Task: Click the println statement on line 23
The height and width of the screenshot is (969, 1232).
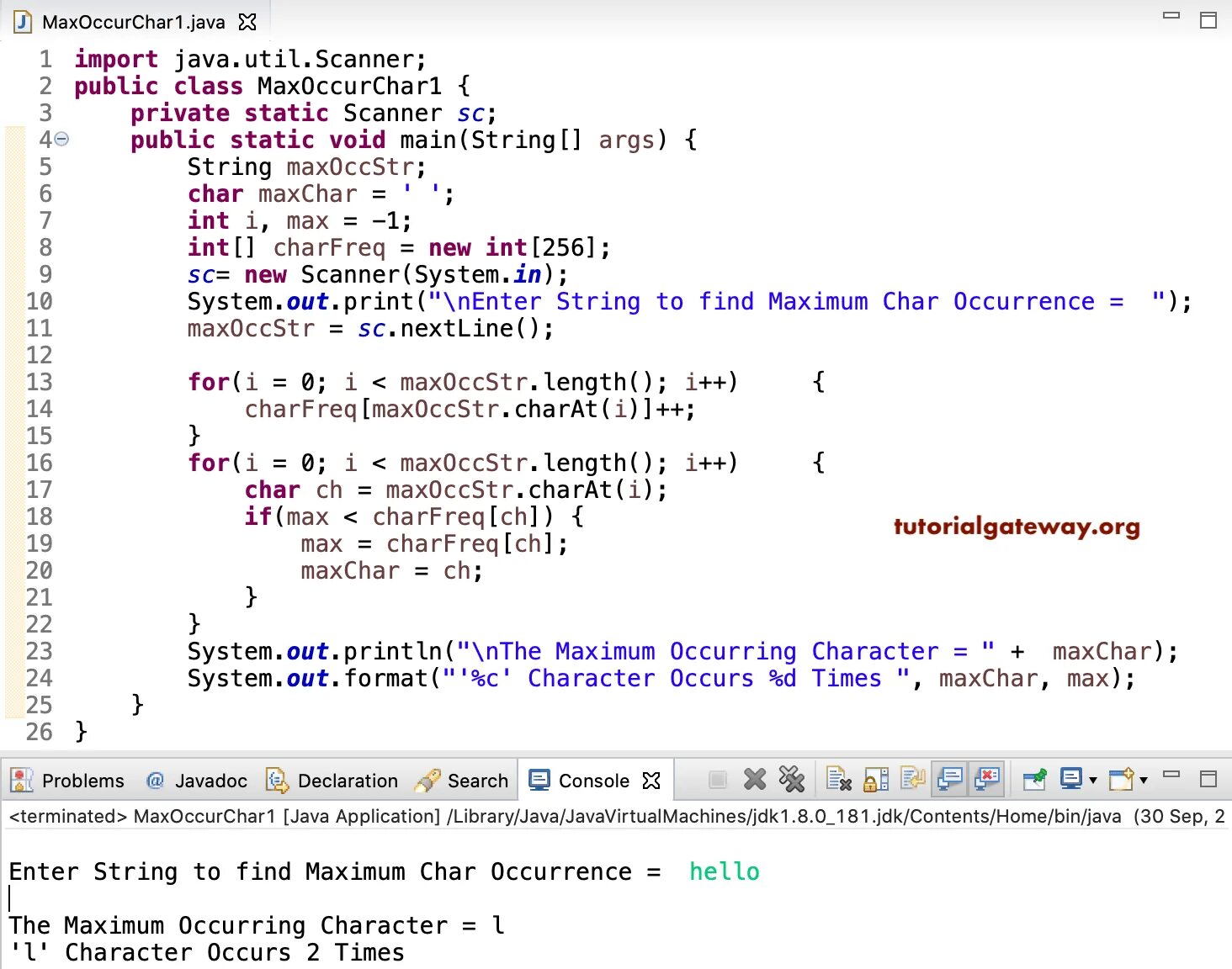Action: pyautogui.click(x=682, y=651)
